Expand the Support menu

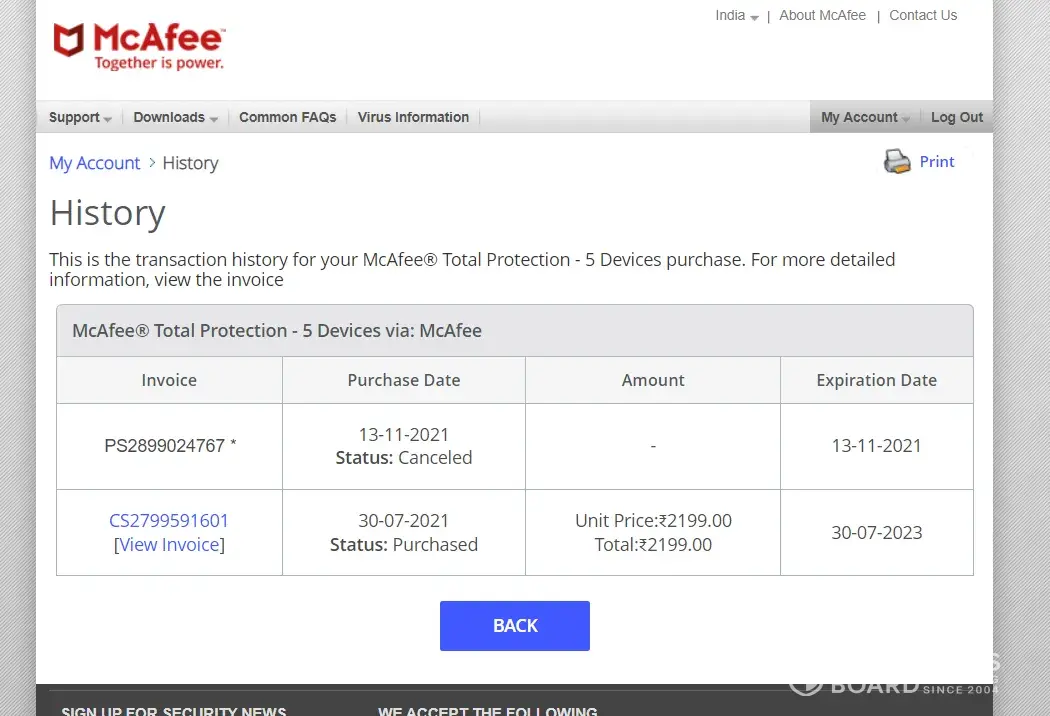pyautogui.click(x=80, y=117)
